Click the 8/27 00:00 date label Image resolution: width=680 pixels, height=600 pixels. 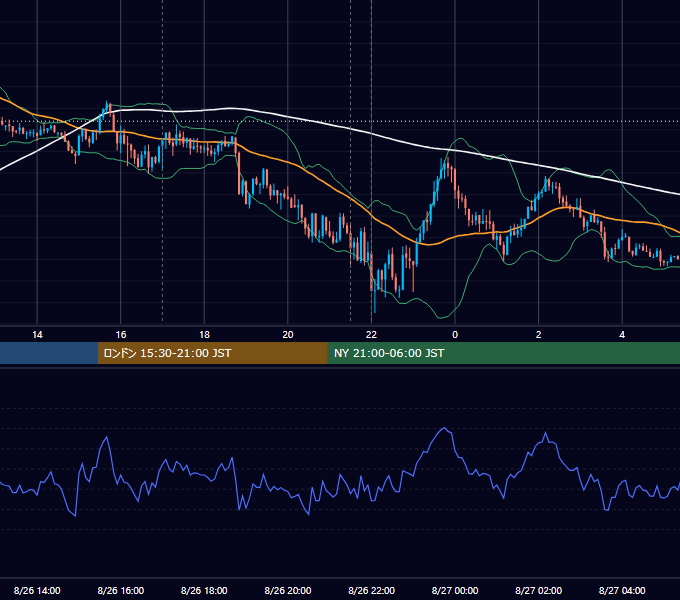tap(455, 590)
